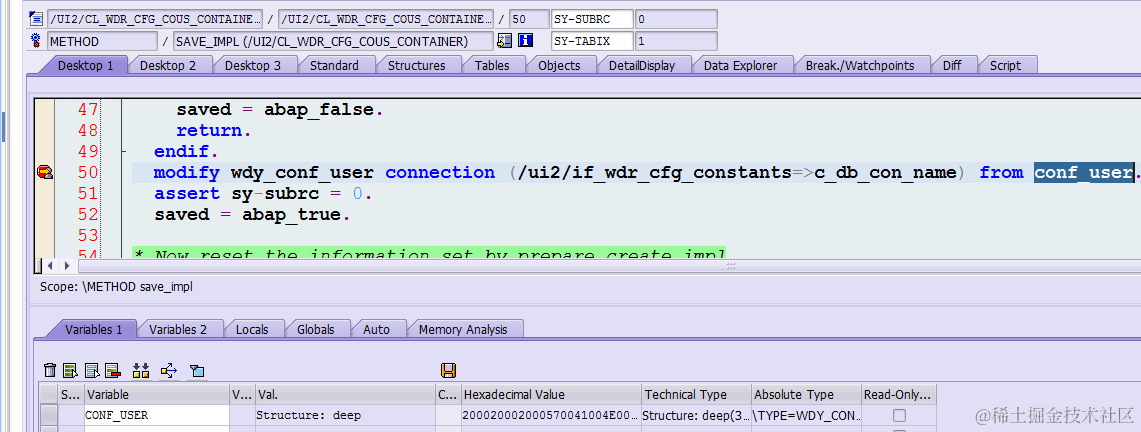Click the METHOD event type field
Screen dimensions: 1141x432
[x=102, y=41]
